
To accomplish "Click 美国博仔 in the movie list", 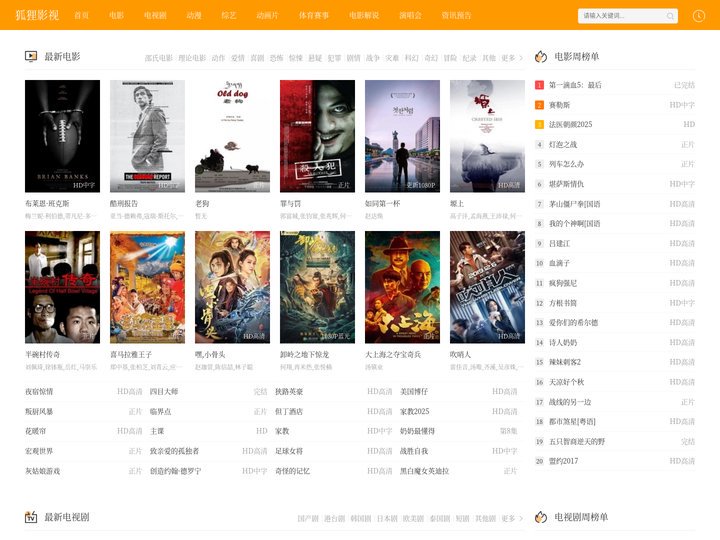I will click(414, 392).
